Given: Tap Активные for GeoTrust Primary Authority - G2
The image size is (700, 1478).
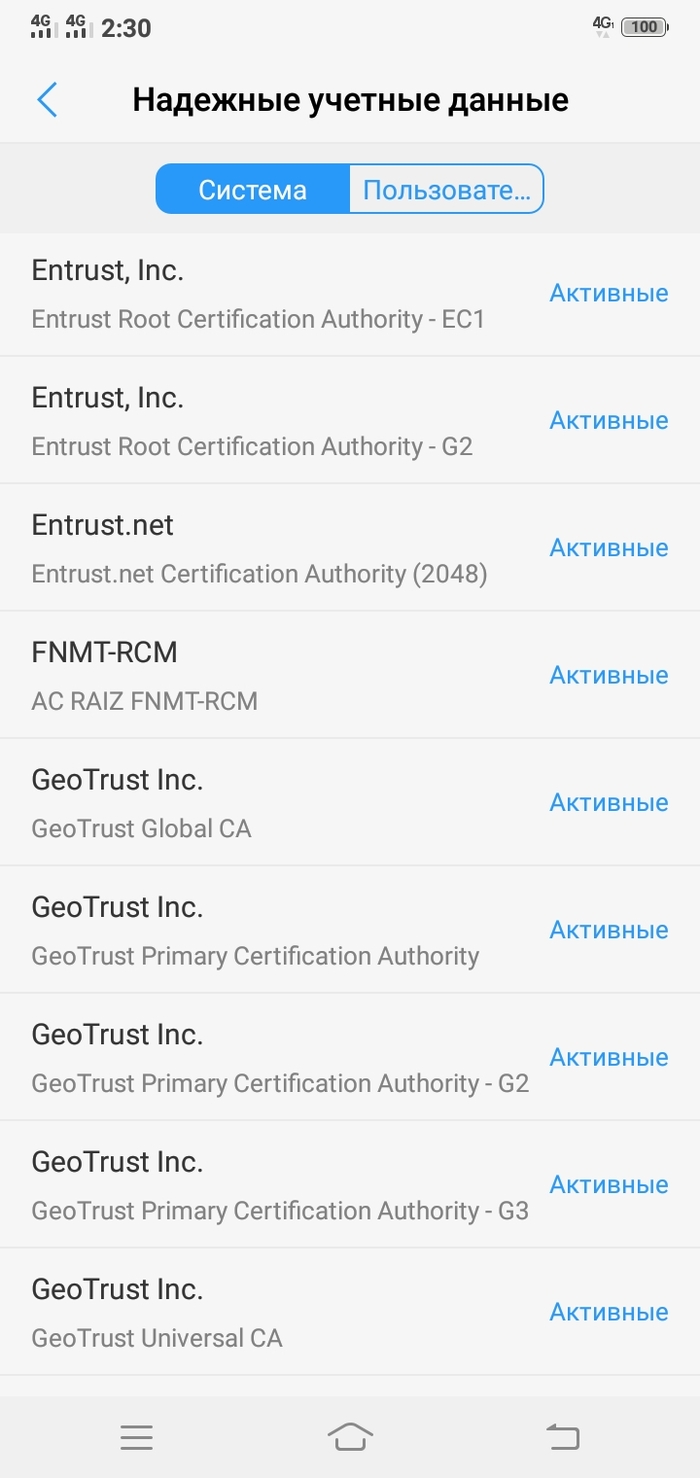Looking at the screenshot, I should coord(608,1057).
